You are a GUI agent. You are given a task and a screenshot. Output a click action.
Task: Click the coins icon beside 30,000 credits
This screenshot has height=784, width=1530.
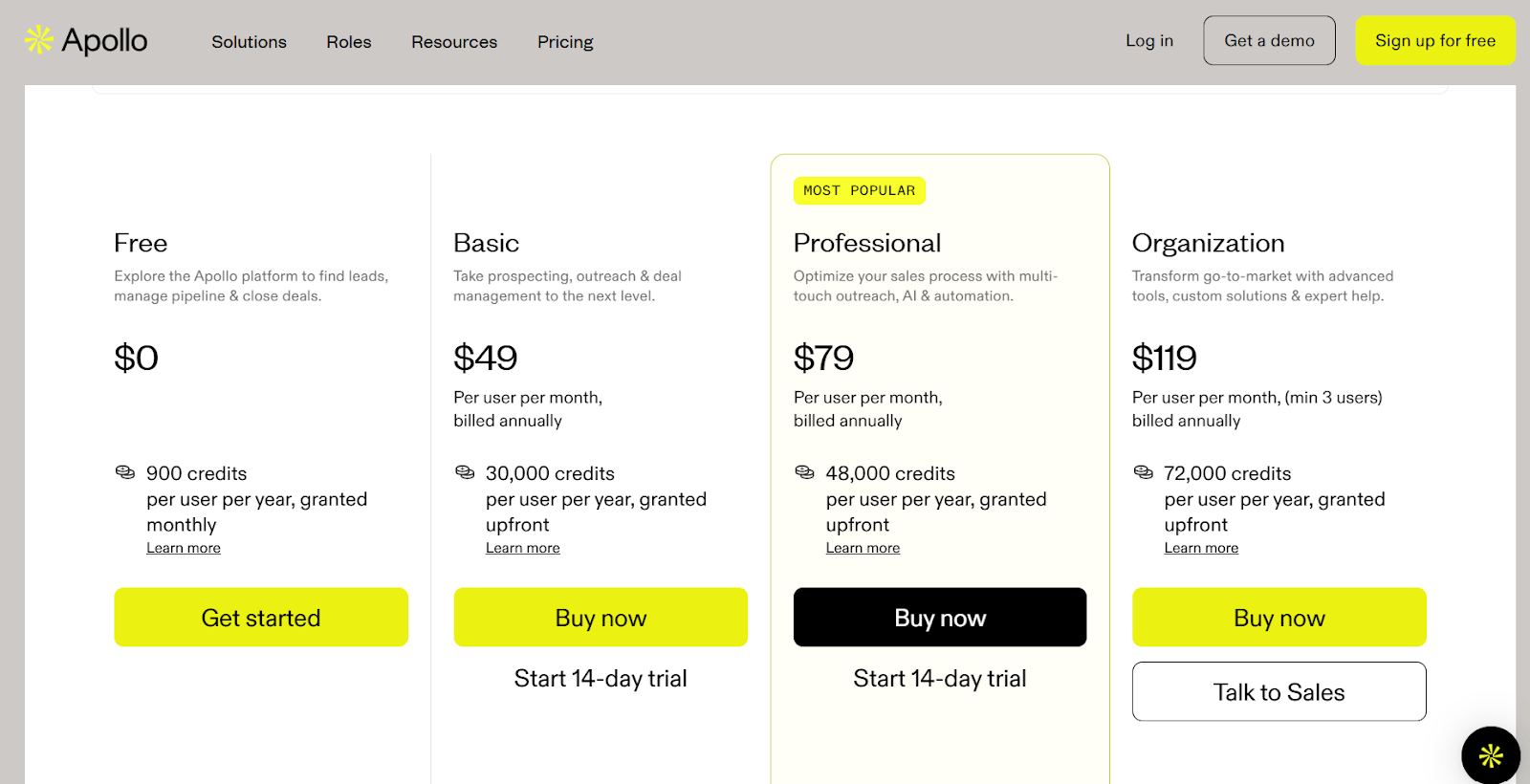click(x=465, y=472)
